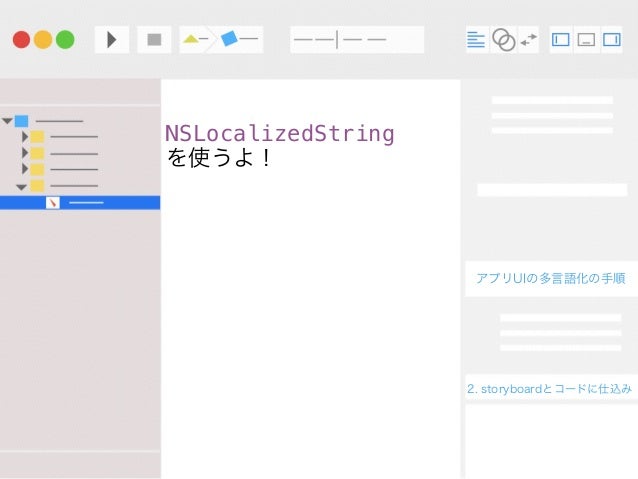
Task: Toggle the left navigator panel
Action: [x=561, y=39]
